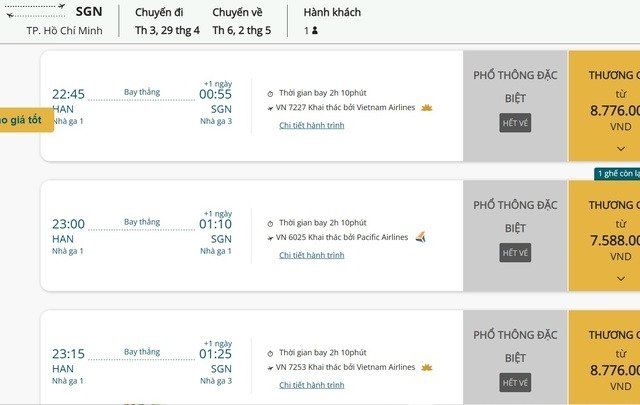Screen dimensions: 640x405
Task: Click the Pacific Airlines logo on VN 6025
Action: (x=420, y=237)
